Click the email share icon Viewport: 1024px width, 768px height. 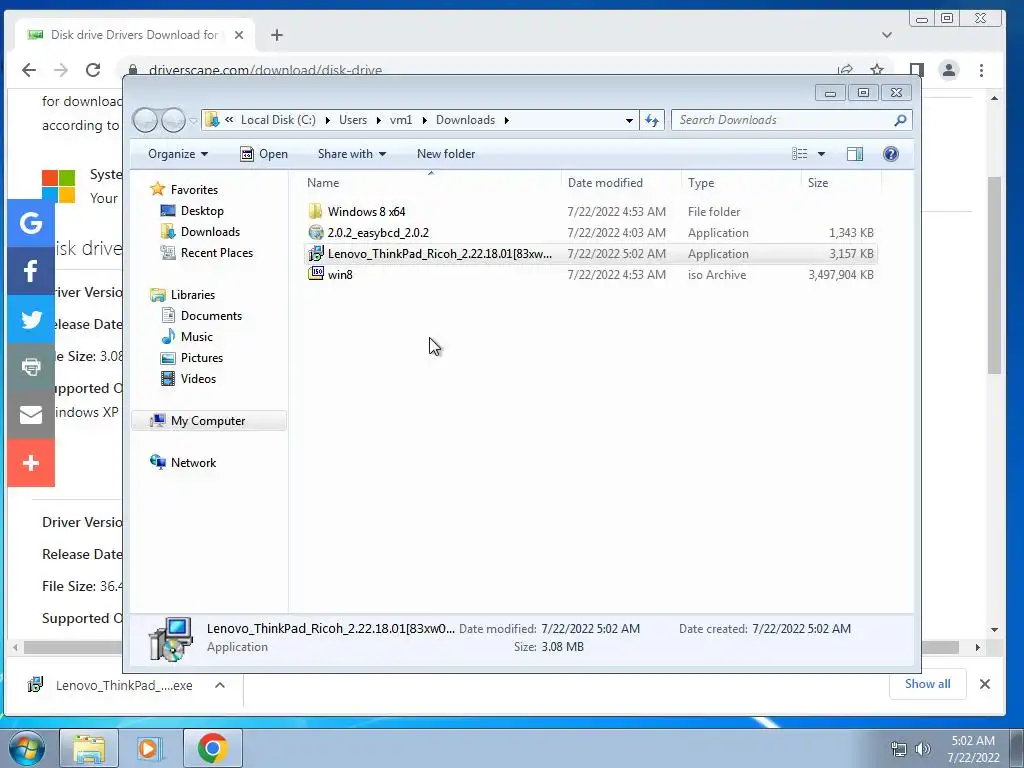31,415
